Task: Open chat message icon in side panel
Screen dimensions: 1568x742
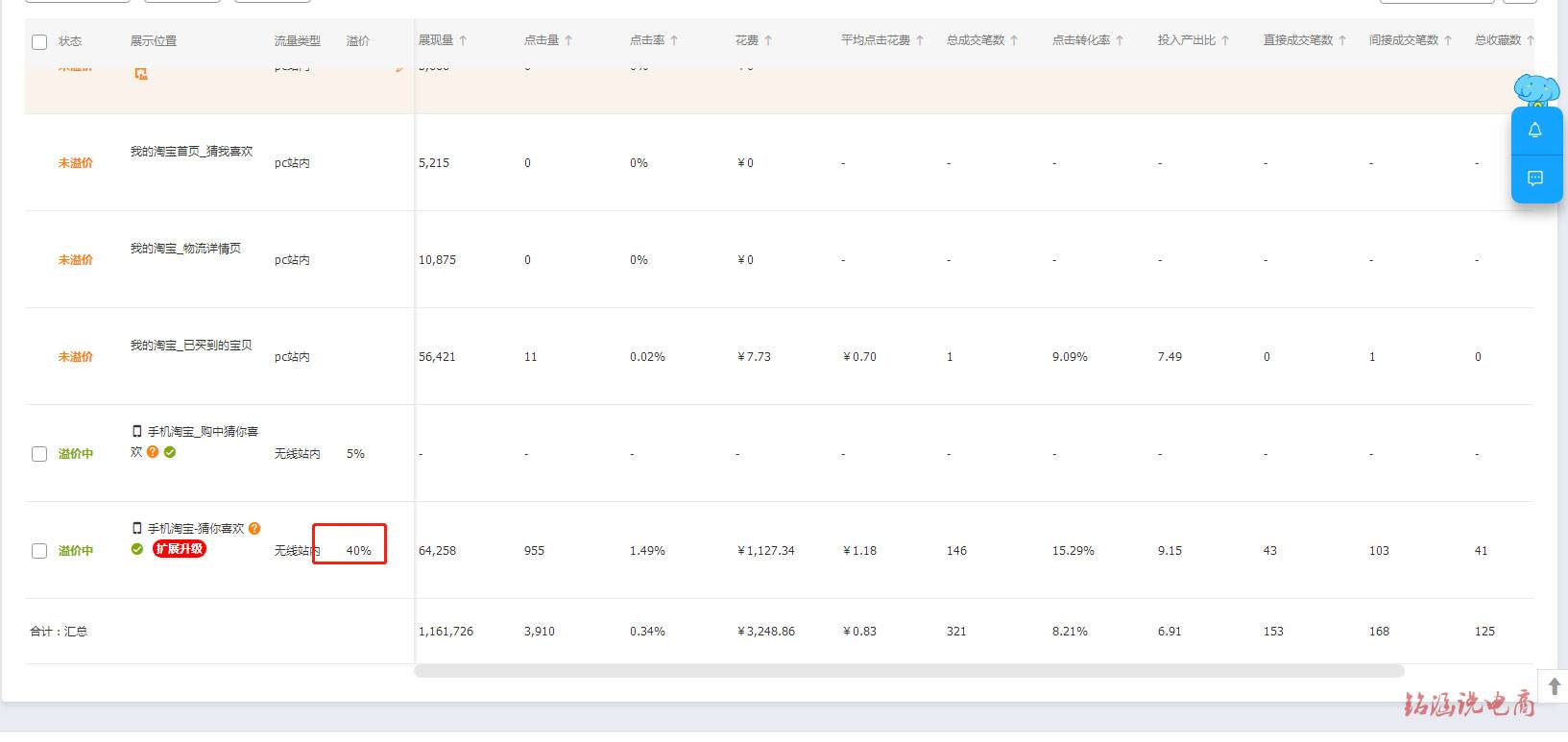Action: tap(1535, 179)
